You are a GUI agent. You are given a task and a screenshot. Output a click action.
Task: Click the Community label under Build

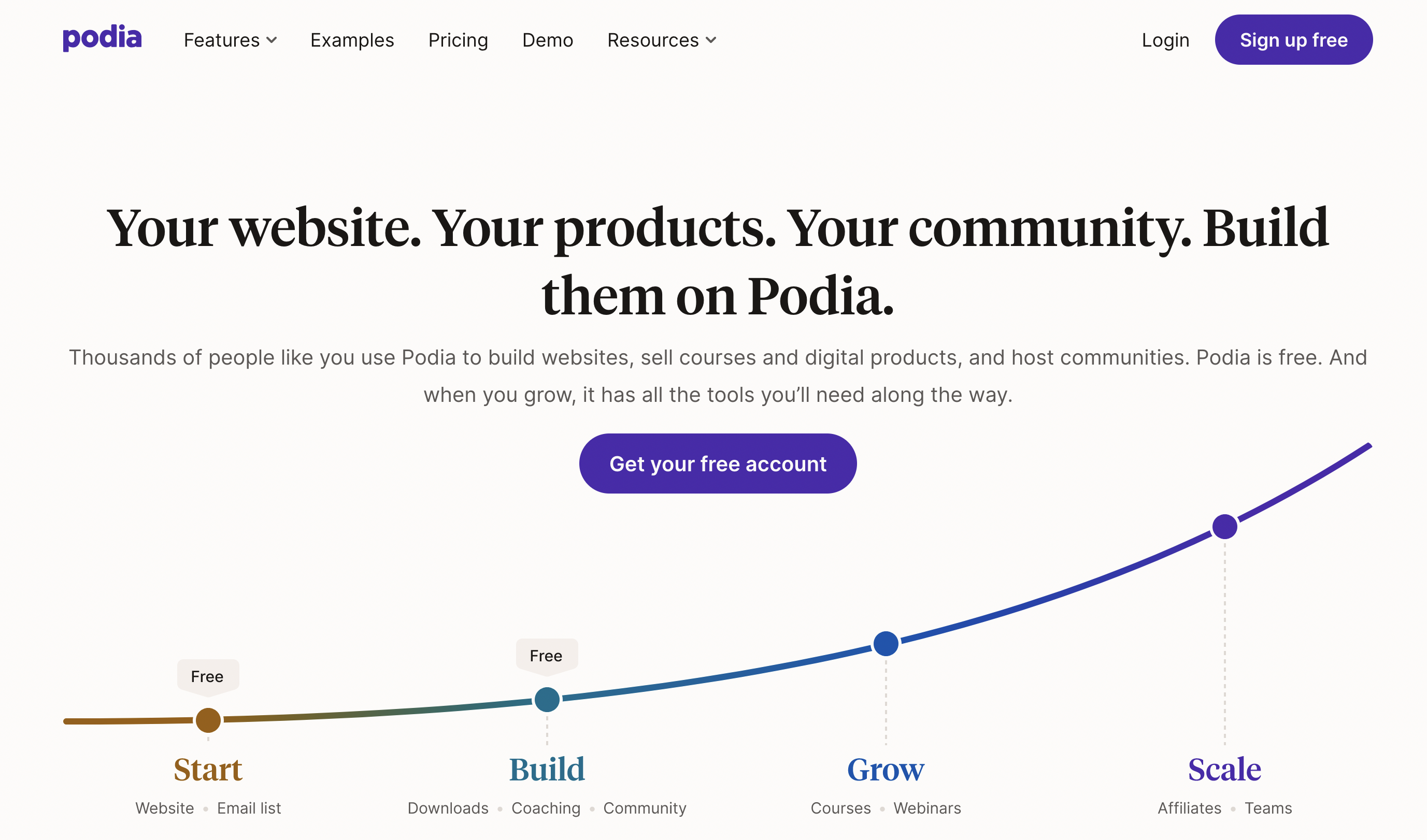click(x=645, y=808)
